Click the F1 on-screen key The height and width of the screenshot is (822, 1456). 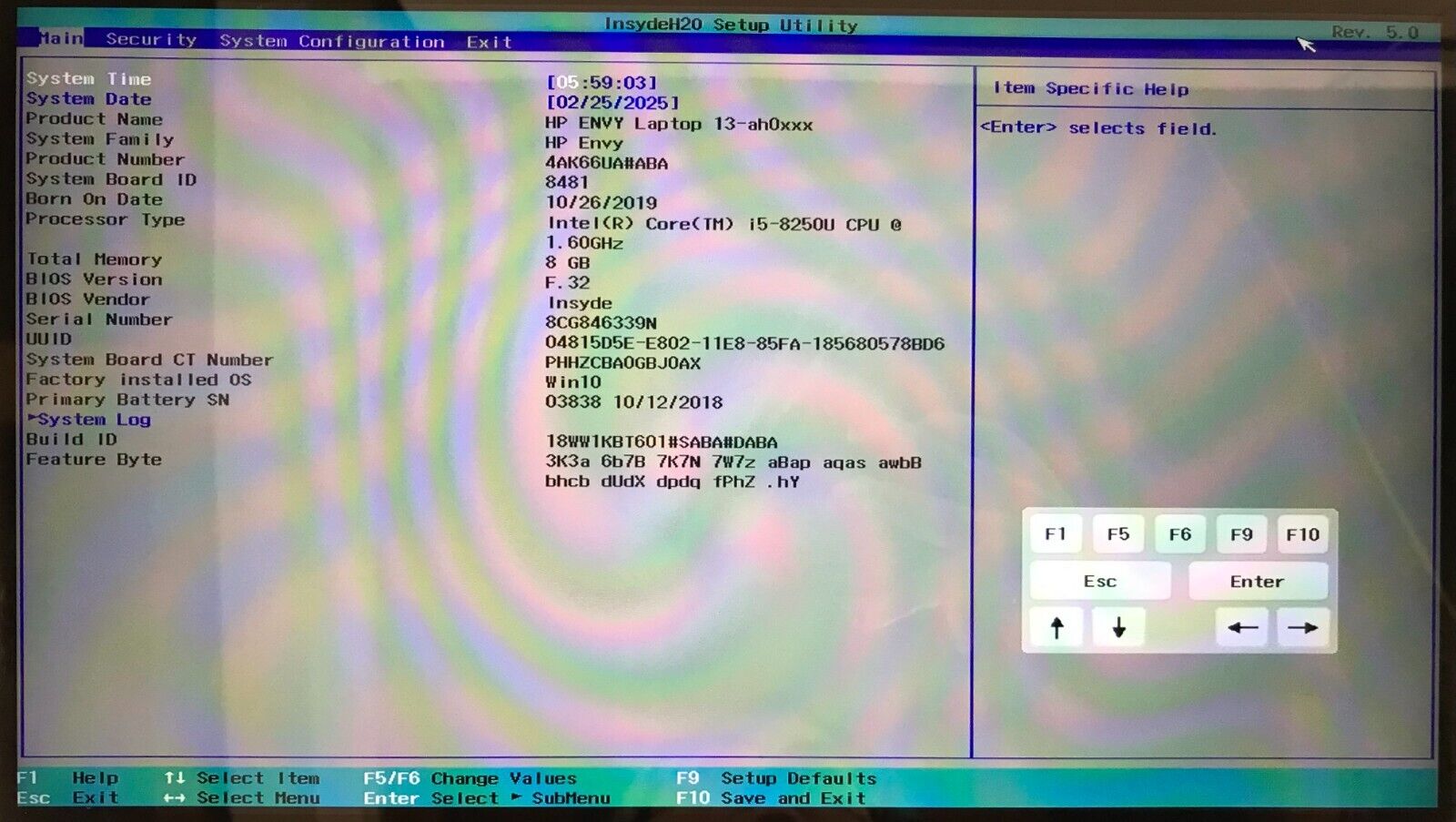coord(1056,534)
